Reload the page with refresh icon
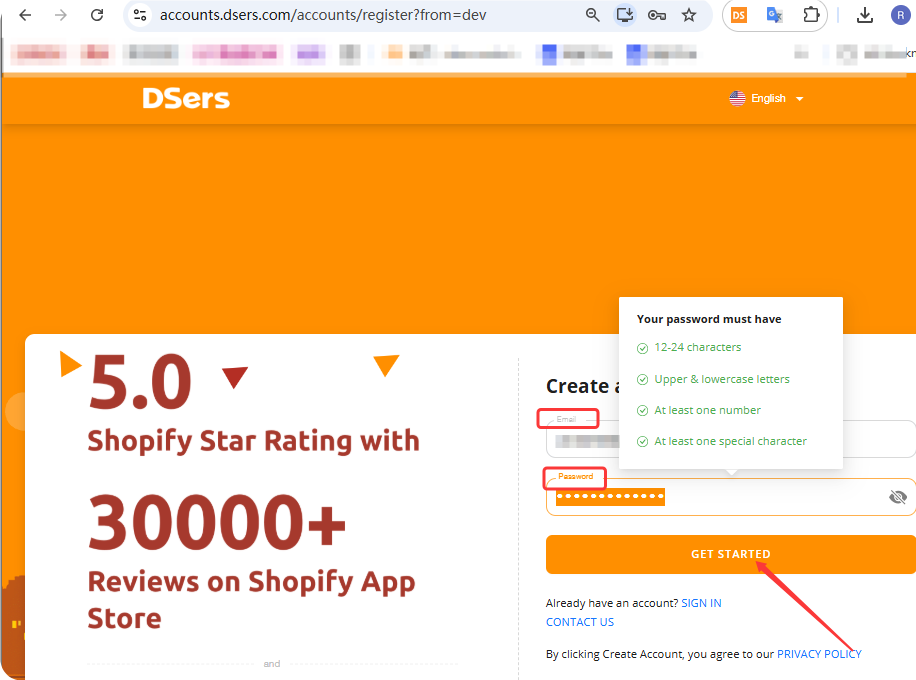Screen dimensions: 916x680 tap(97, 15)
